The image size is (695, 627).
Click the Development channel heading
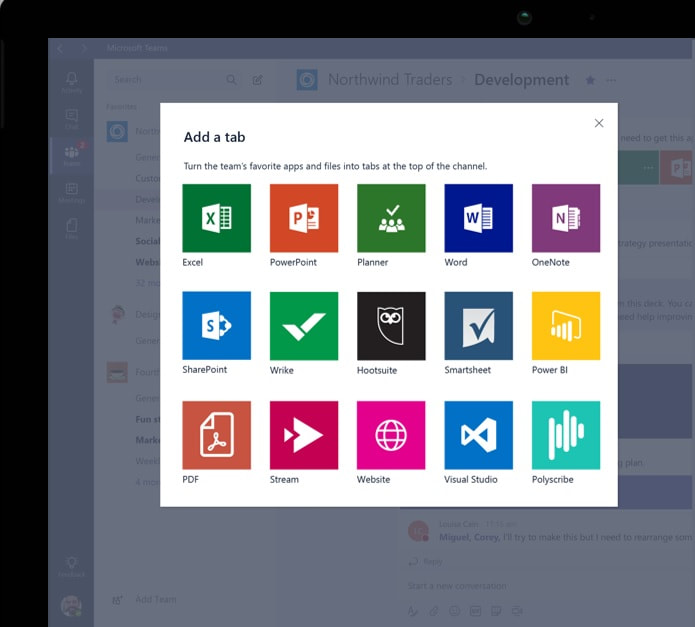point(521,80)
